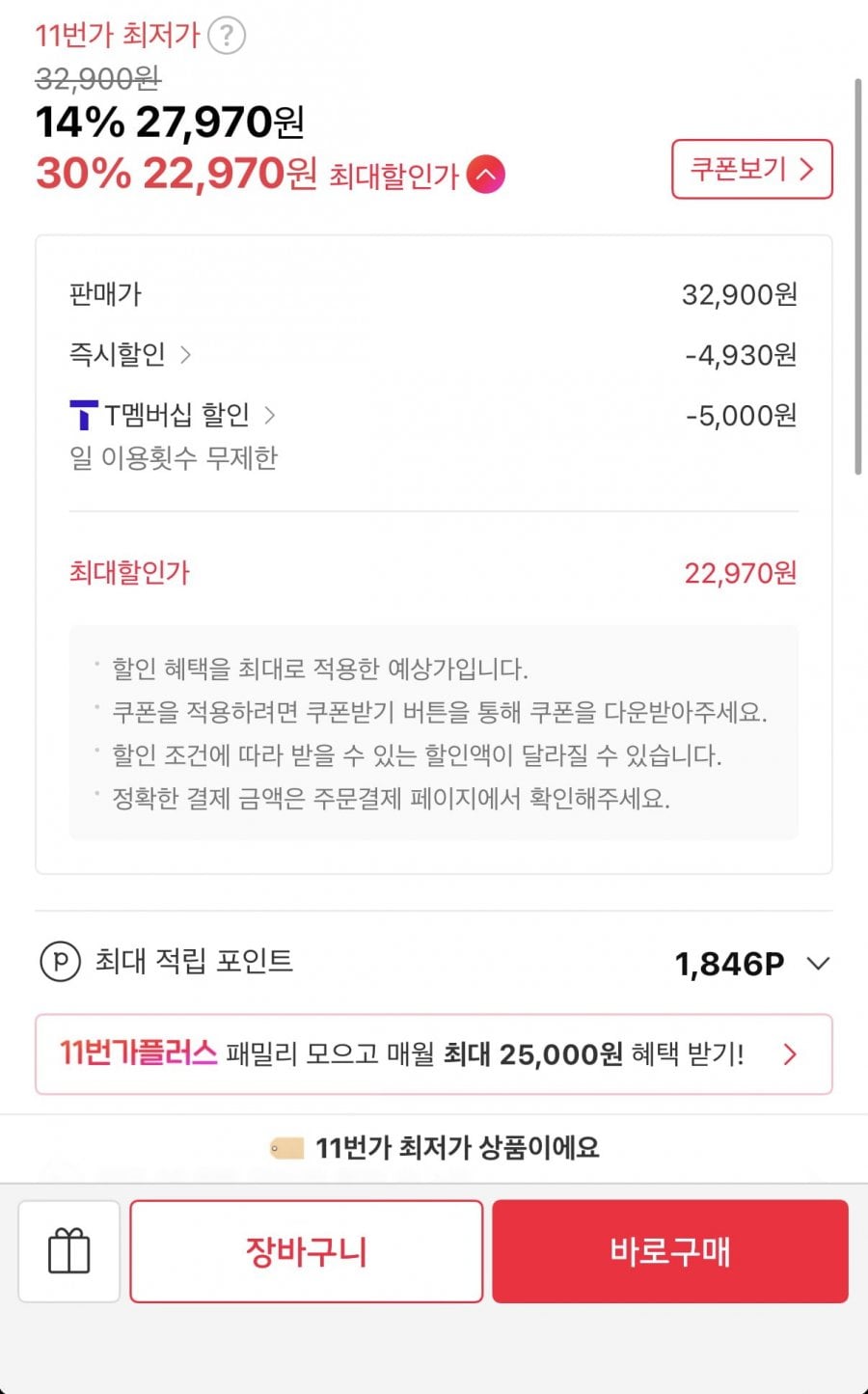This screenshot has width=868, height=1394.
Task: Select the 즉시할인 text label
Action: pyautogui.click(x=117, y=355)
